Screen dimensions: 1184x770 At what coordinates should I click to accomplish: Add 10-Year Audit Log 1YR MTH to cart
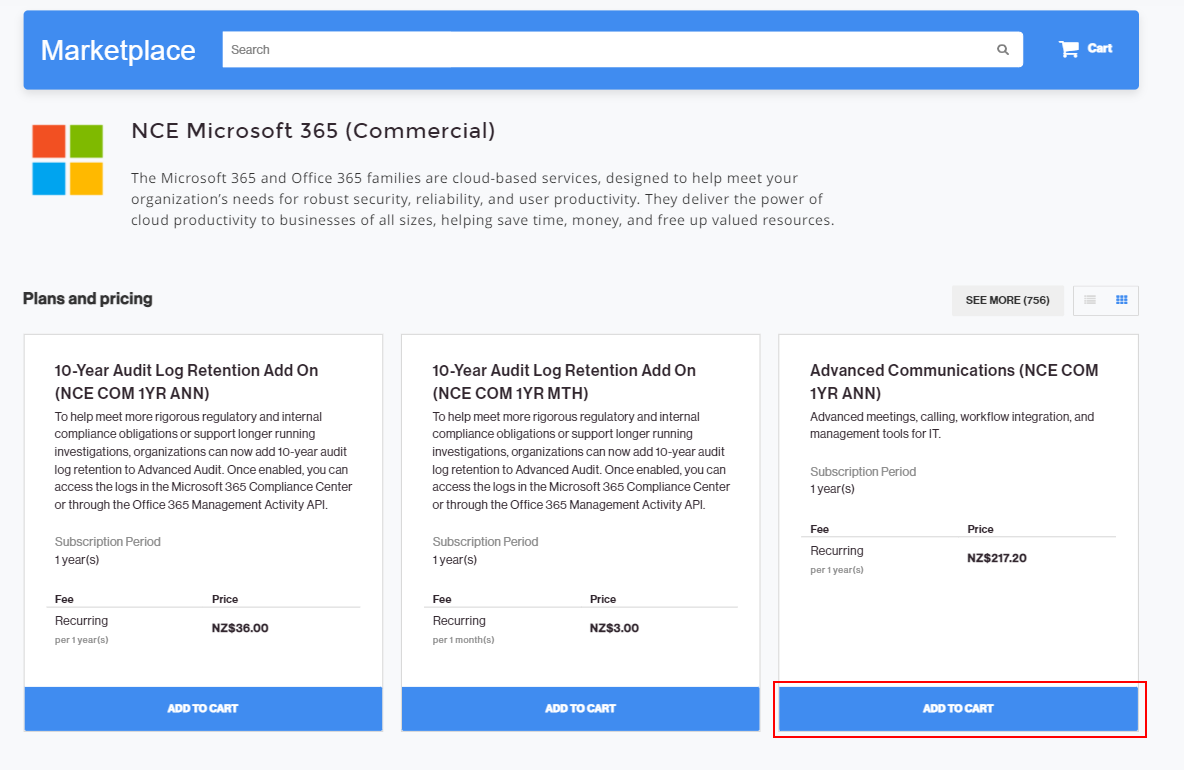tap(580, 709)
